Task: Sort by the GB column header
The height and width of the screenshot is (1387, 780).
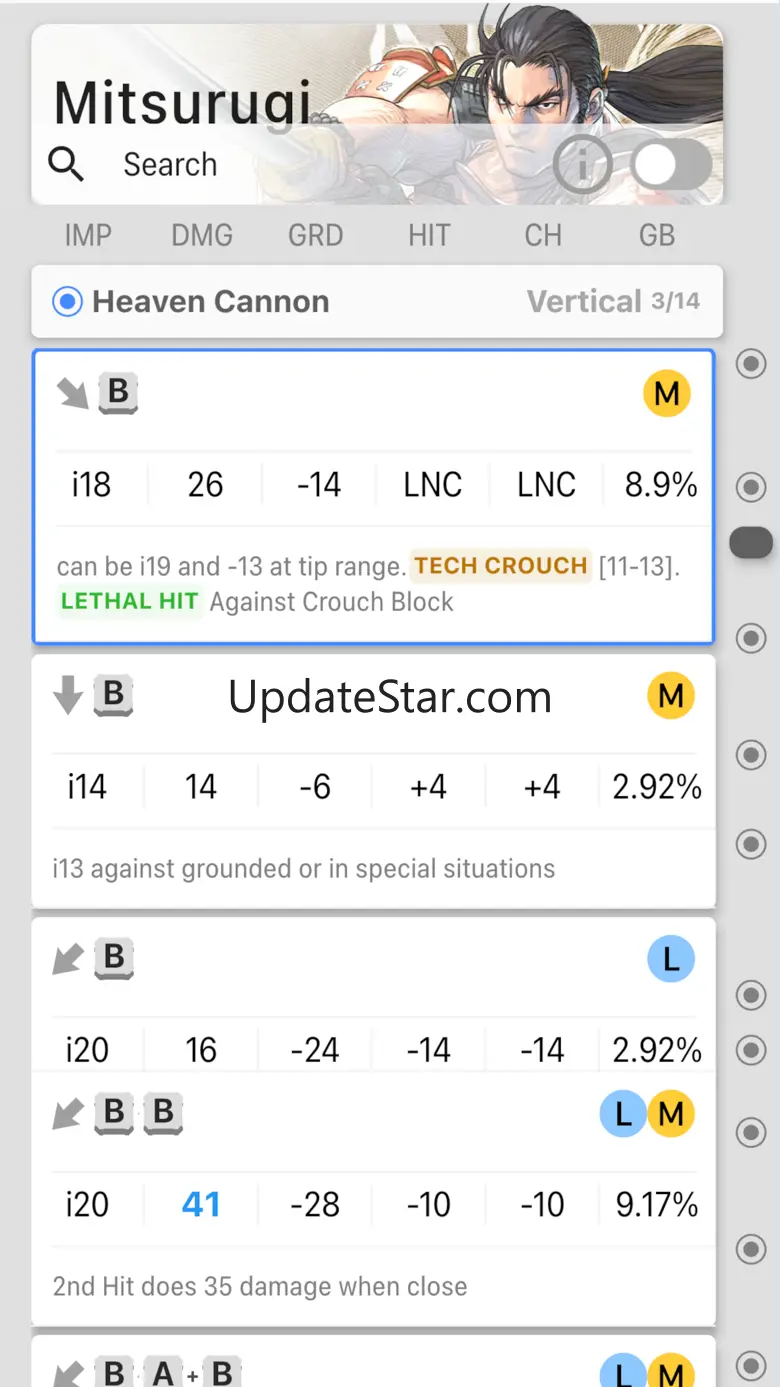Action: [x=657, y=236]
